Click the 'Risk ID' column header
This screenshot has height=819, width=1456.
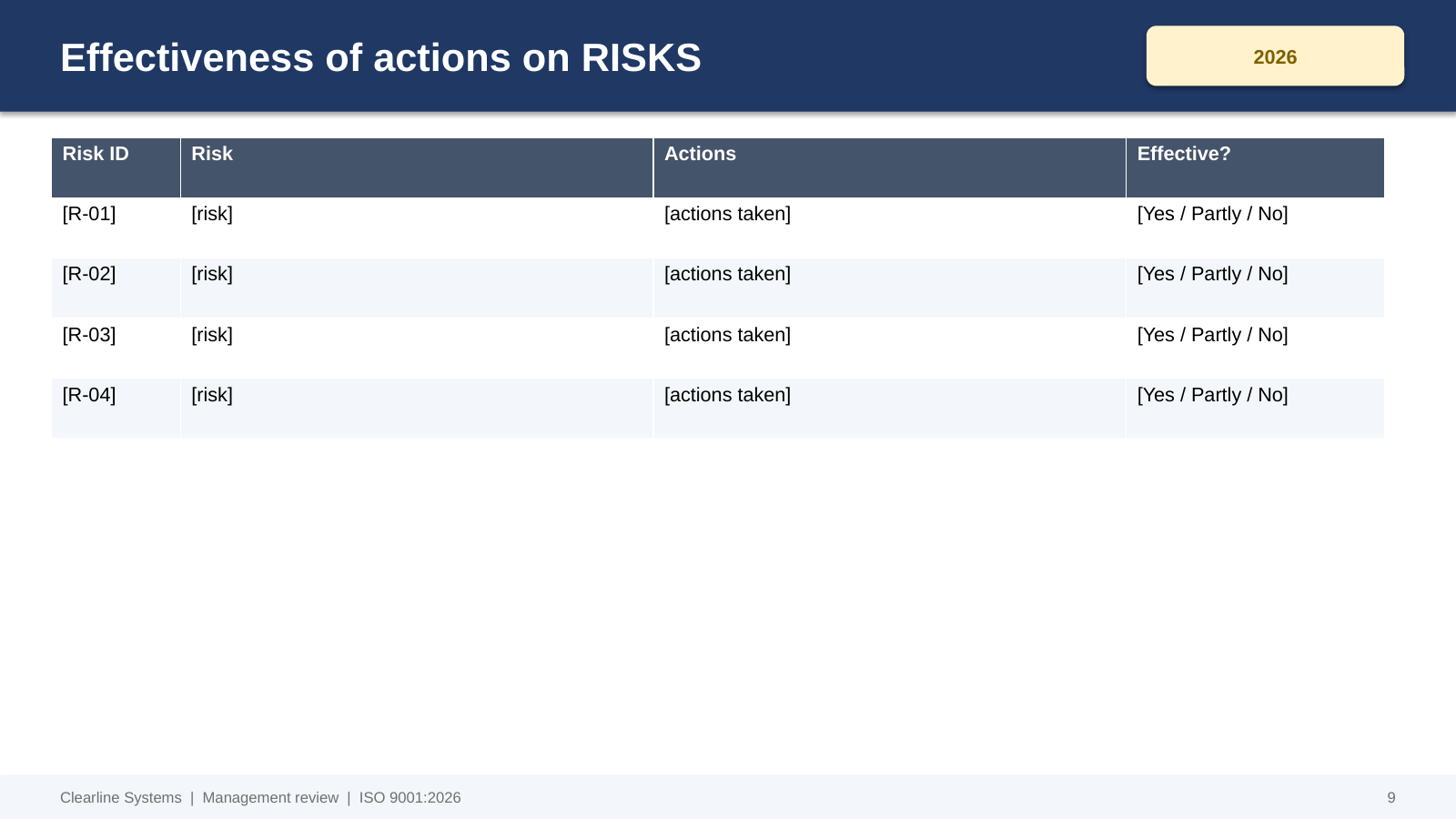(x=116, y=167)
